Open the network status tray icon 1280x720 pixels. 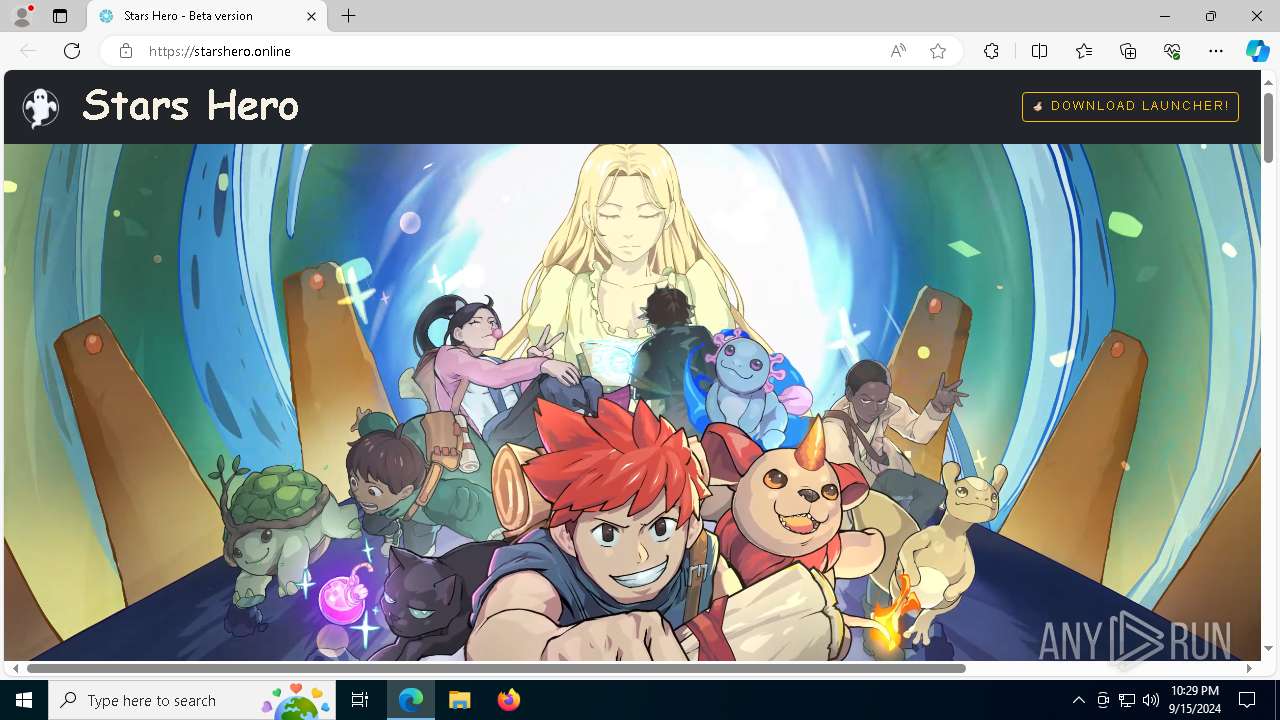pyautogui.click(x=1127, y=700)
